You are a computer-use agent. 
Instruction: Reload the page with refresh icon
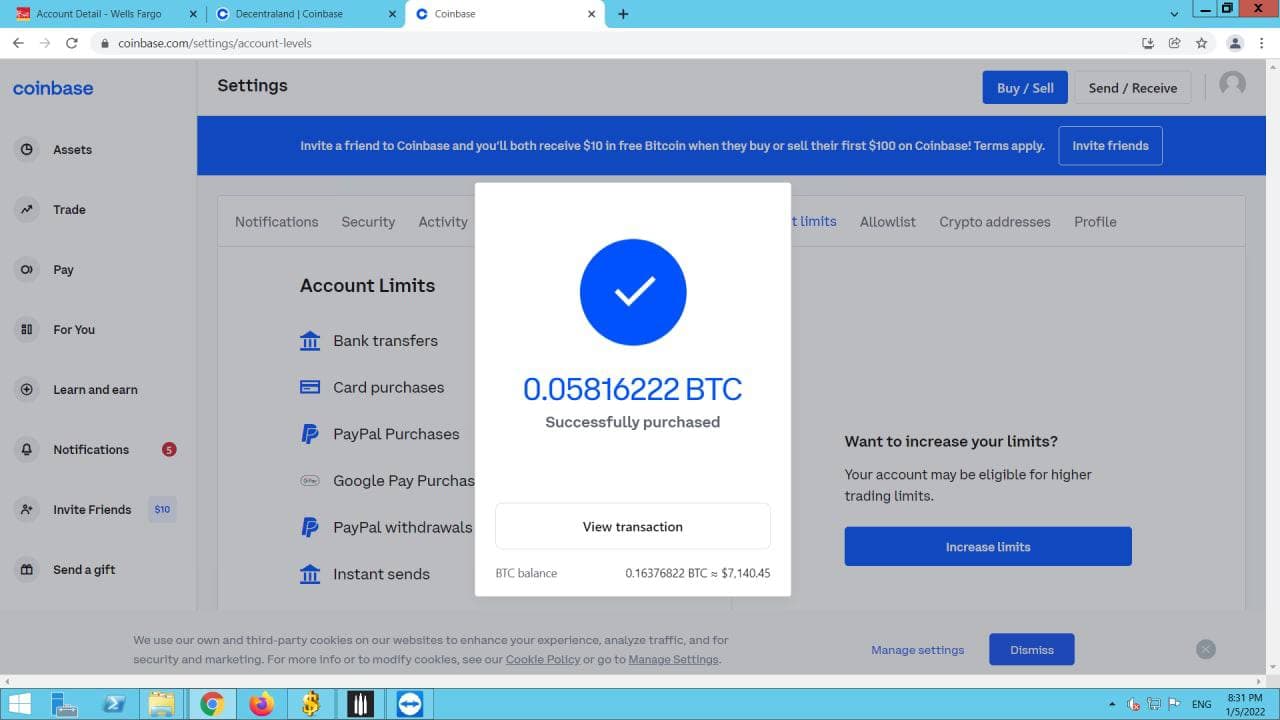point(72,43)
